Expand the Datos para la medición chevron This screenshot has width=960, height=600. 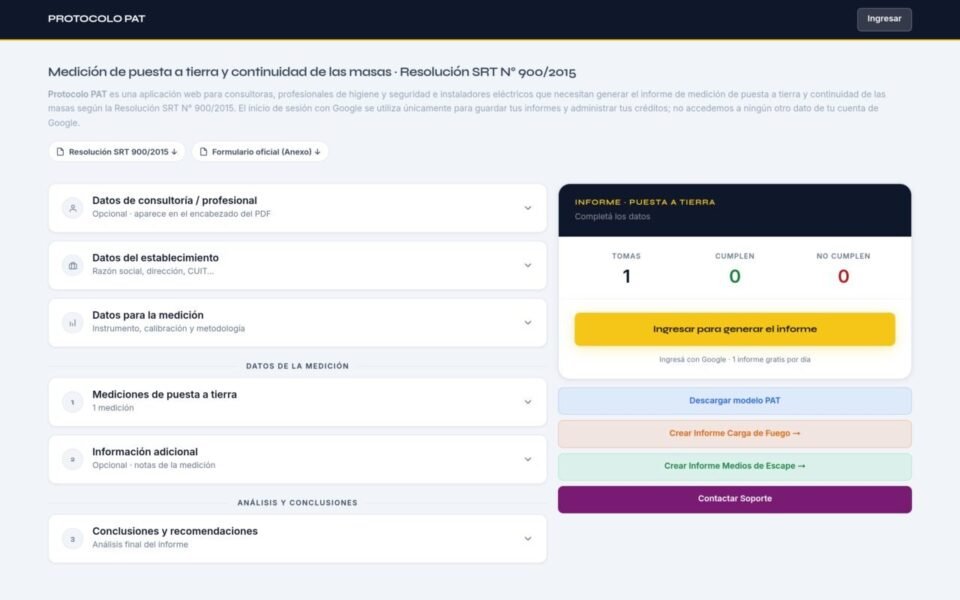(x=528, y=323)
